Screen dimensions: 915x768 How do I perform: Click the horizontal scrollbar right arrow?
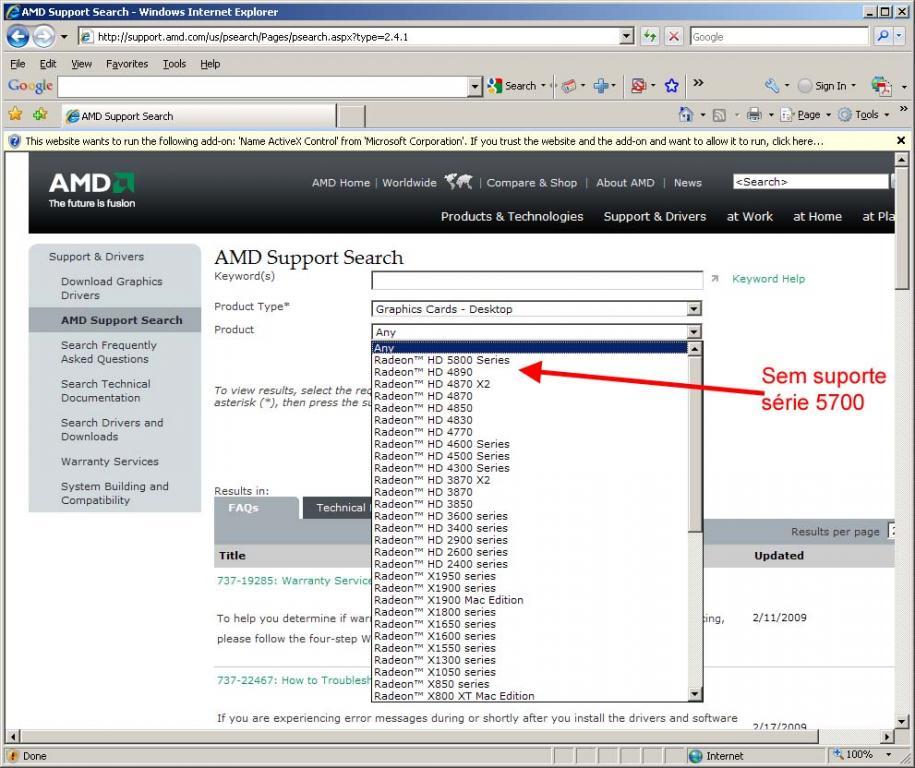887,736
